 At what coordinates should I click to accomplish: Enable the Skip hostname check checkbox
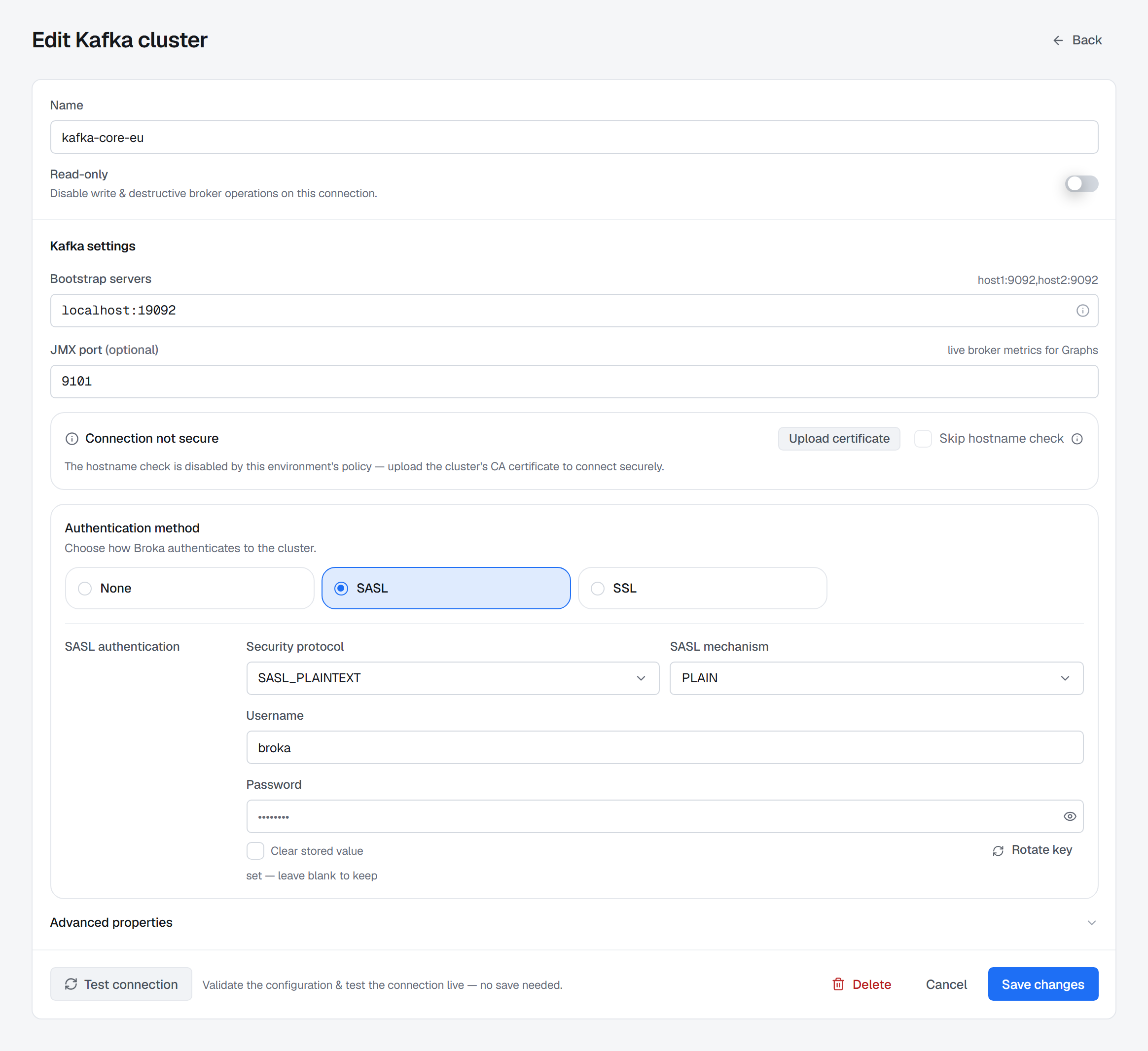coord(923,438)
